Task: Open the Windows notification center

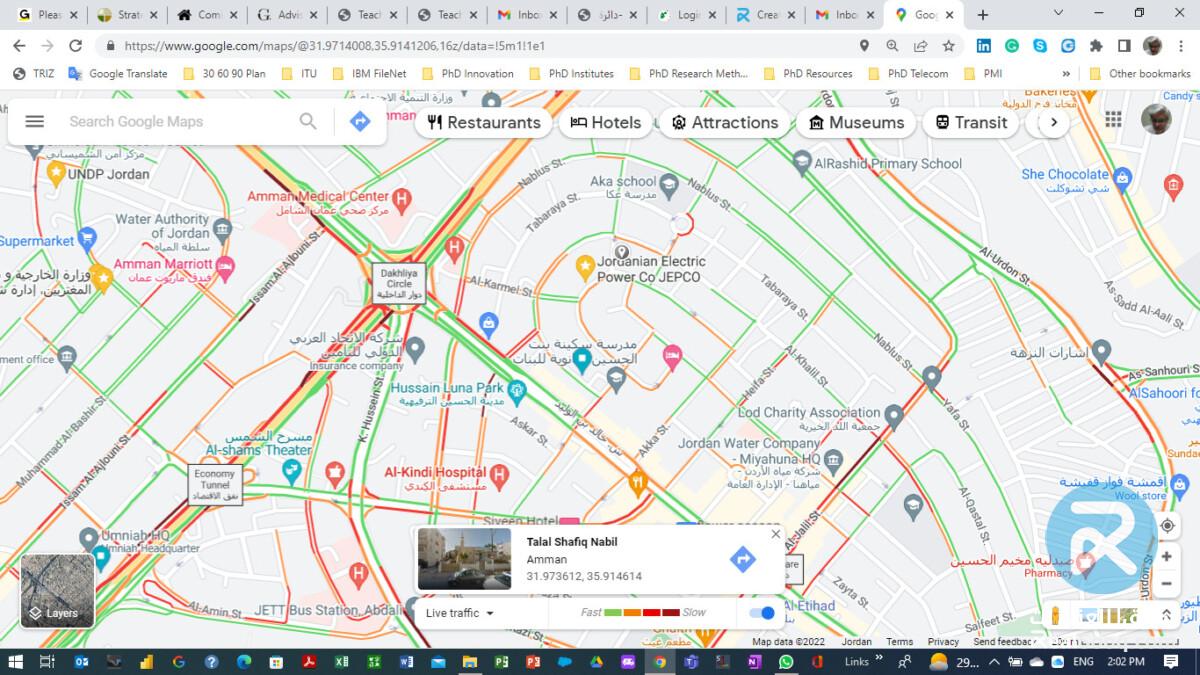Action: [1171, 661]
